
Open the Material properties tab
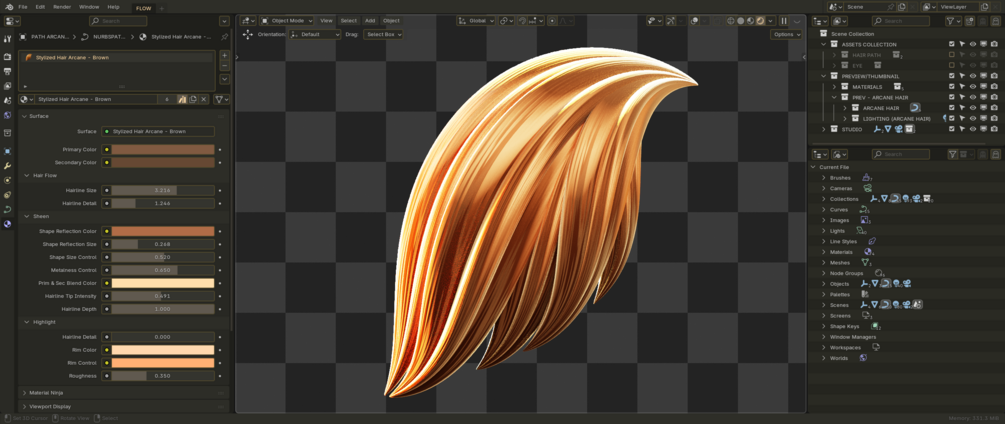pyautogui.click(x=8, y=224)
